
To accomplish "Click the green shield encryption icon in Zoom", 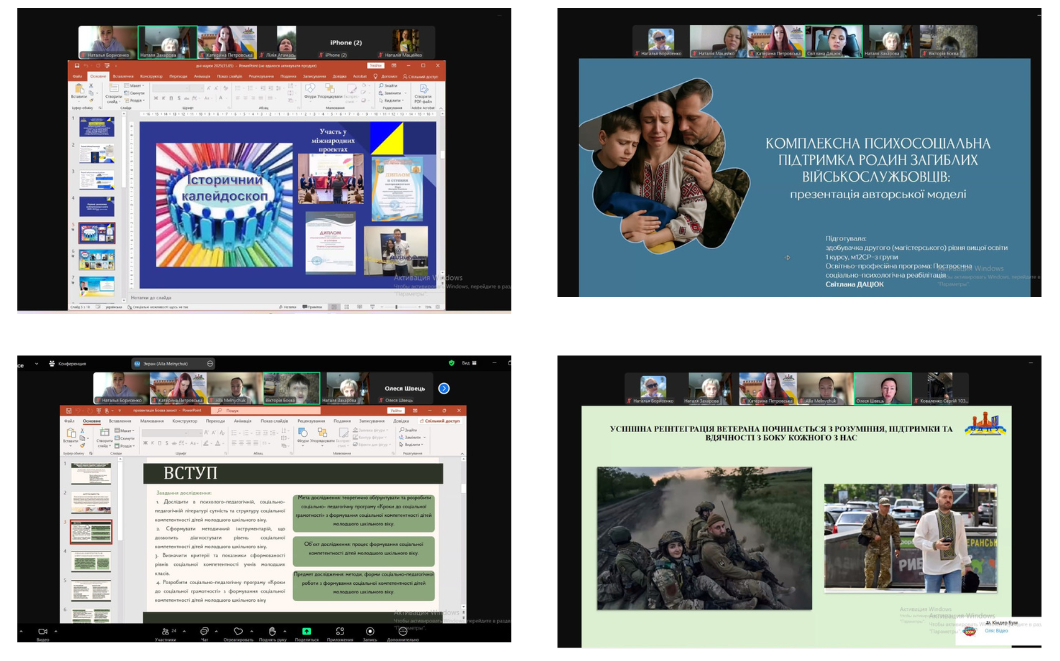I will pyautogui.click(x=452, y=363).
